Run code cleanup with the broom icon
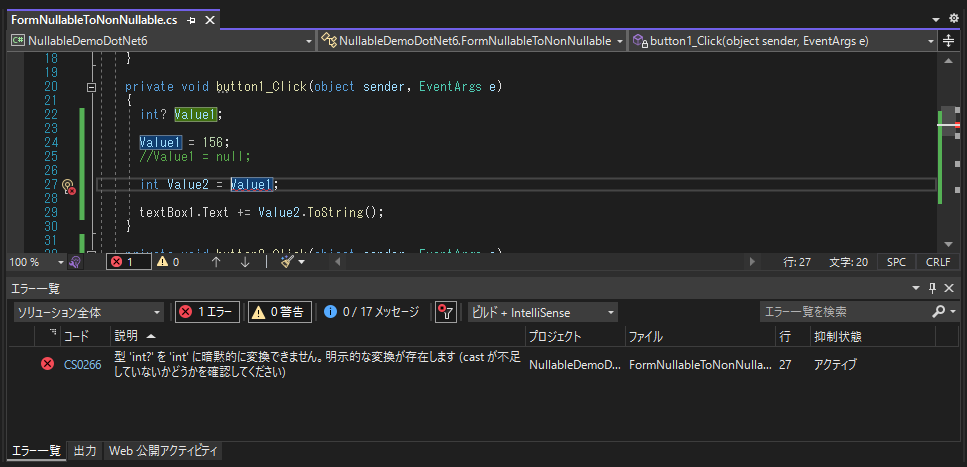 (x=286, y=262)
